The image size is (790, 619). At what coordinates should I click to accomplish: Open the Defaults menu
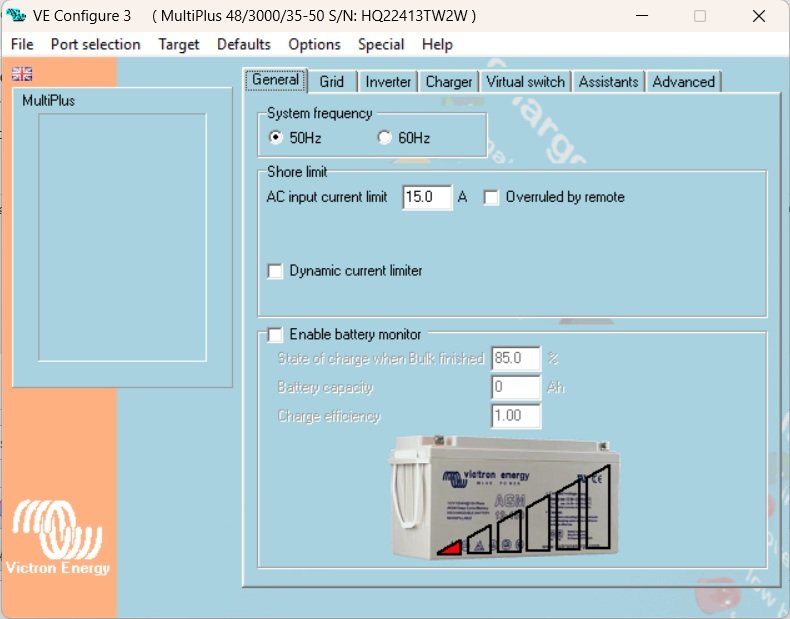pyautogui.click(x=244, y=44)
